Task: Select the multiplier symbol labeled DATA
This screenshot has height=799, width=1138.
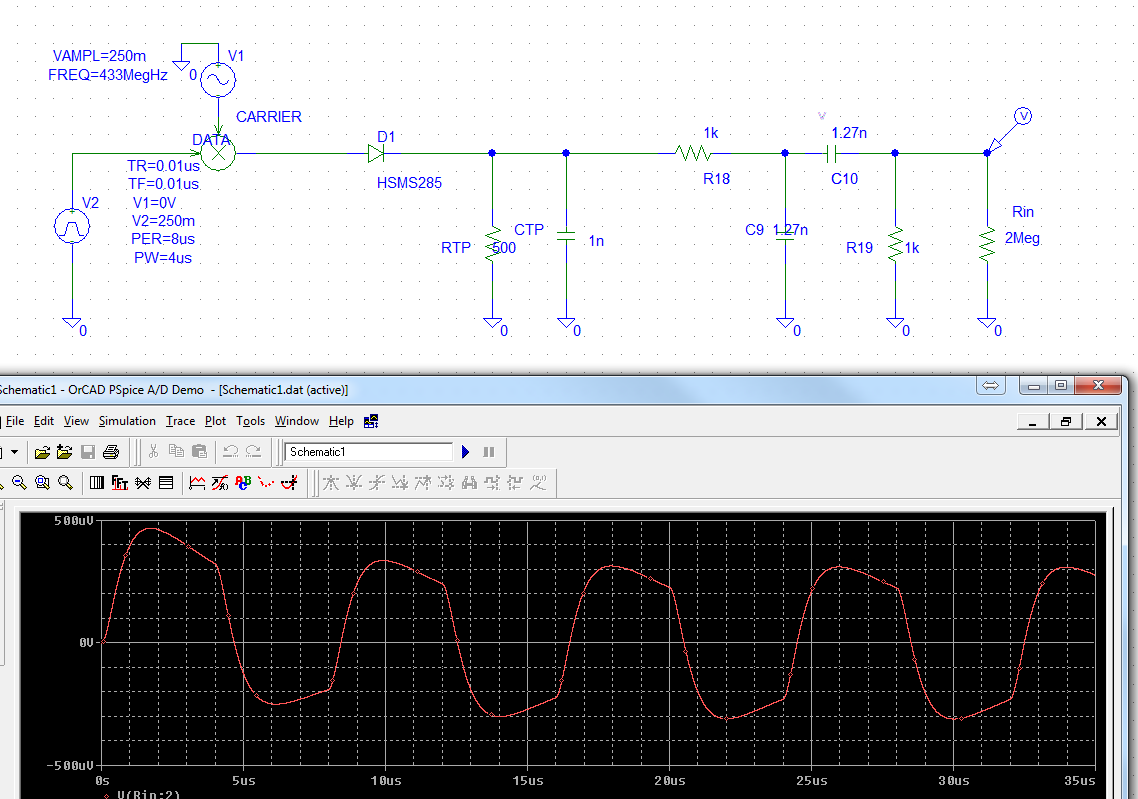Action: pyautogui.click(x=218, y=153)
